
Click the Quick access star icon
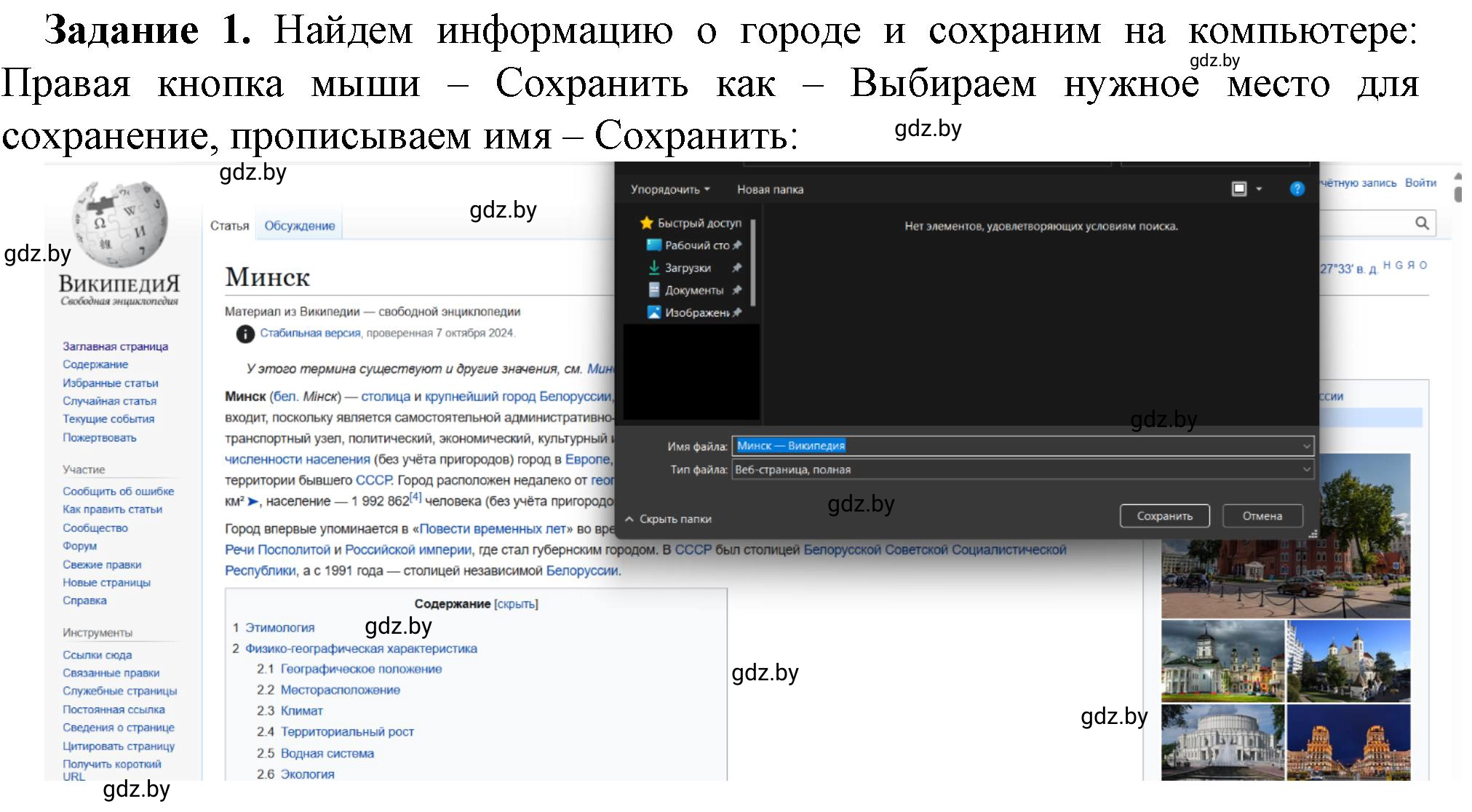point(646,223)
